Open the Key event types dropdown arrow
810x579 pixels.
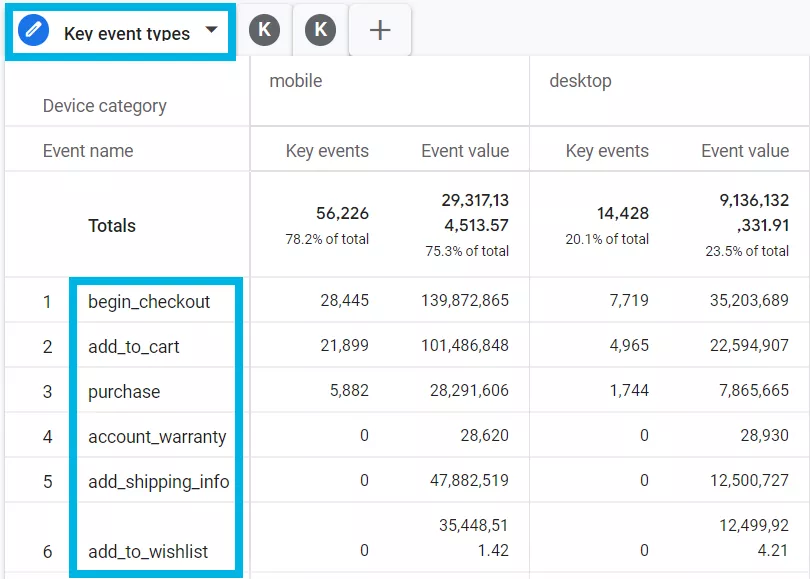coord(211,29)
